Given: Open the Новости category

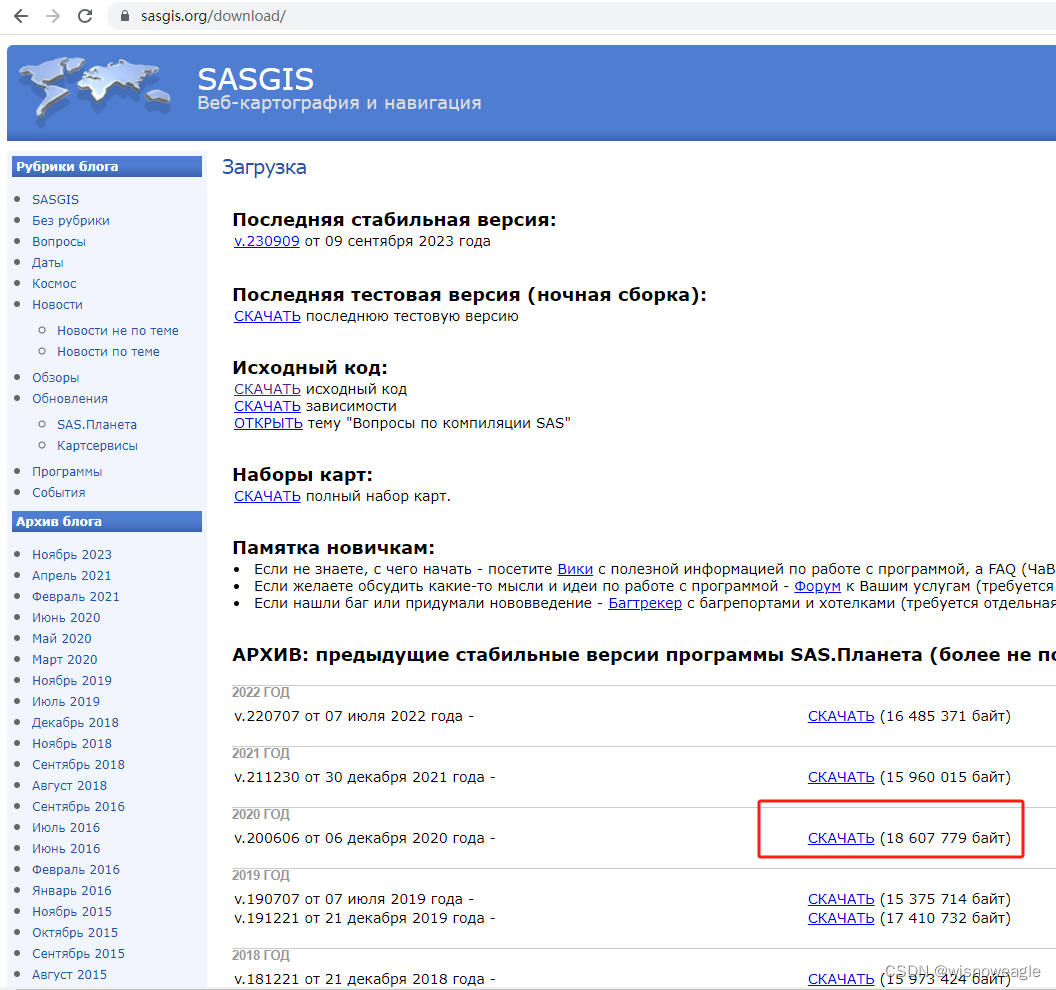Looking at the screenshot, I should [57, 304].
